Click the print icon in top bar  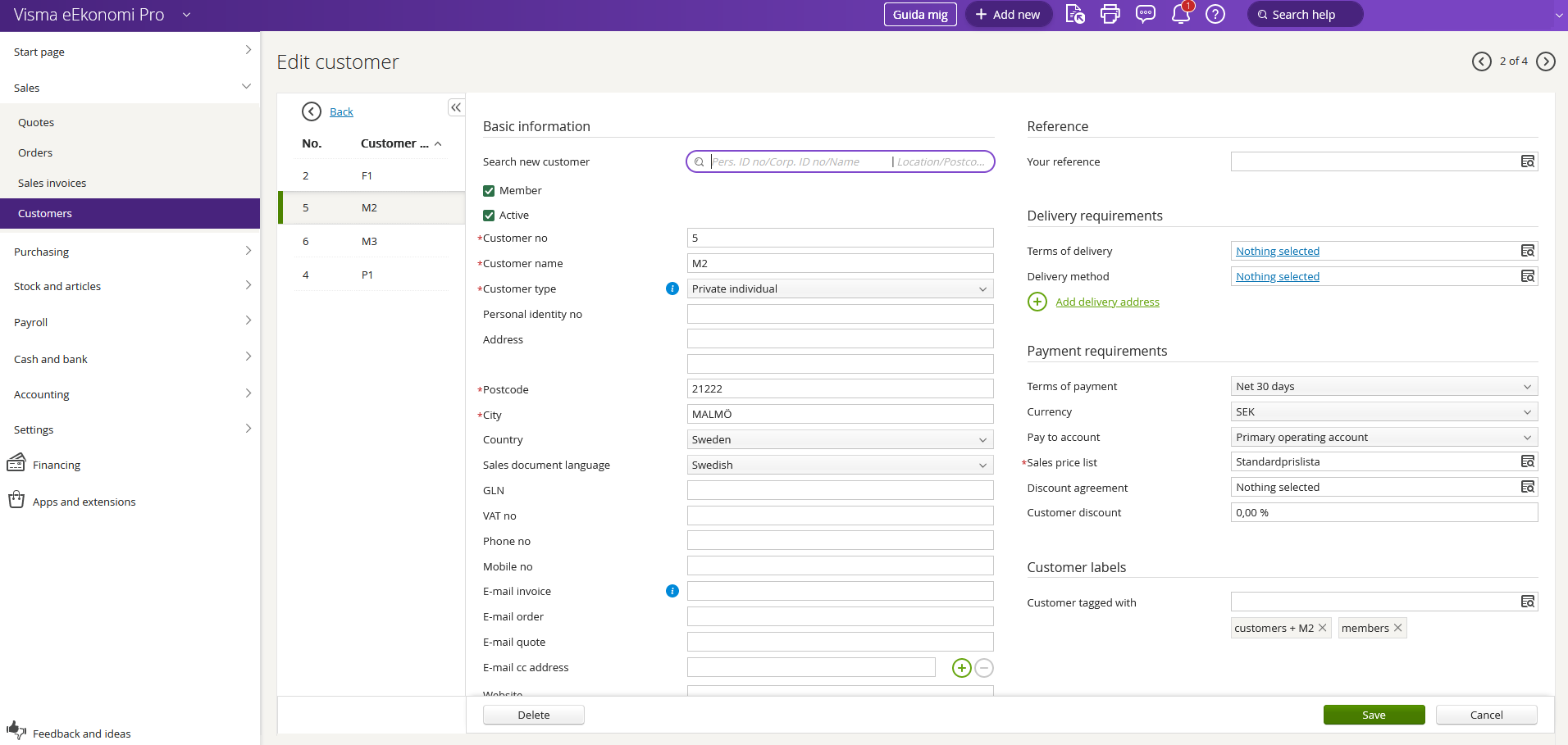tap(1110, 14)
